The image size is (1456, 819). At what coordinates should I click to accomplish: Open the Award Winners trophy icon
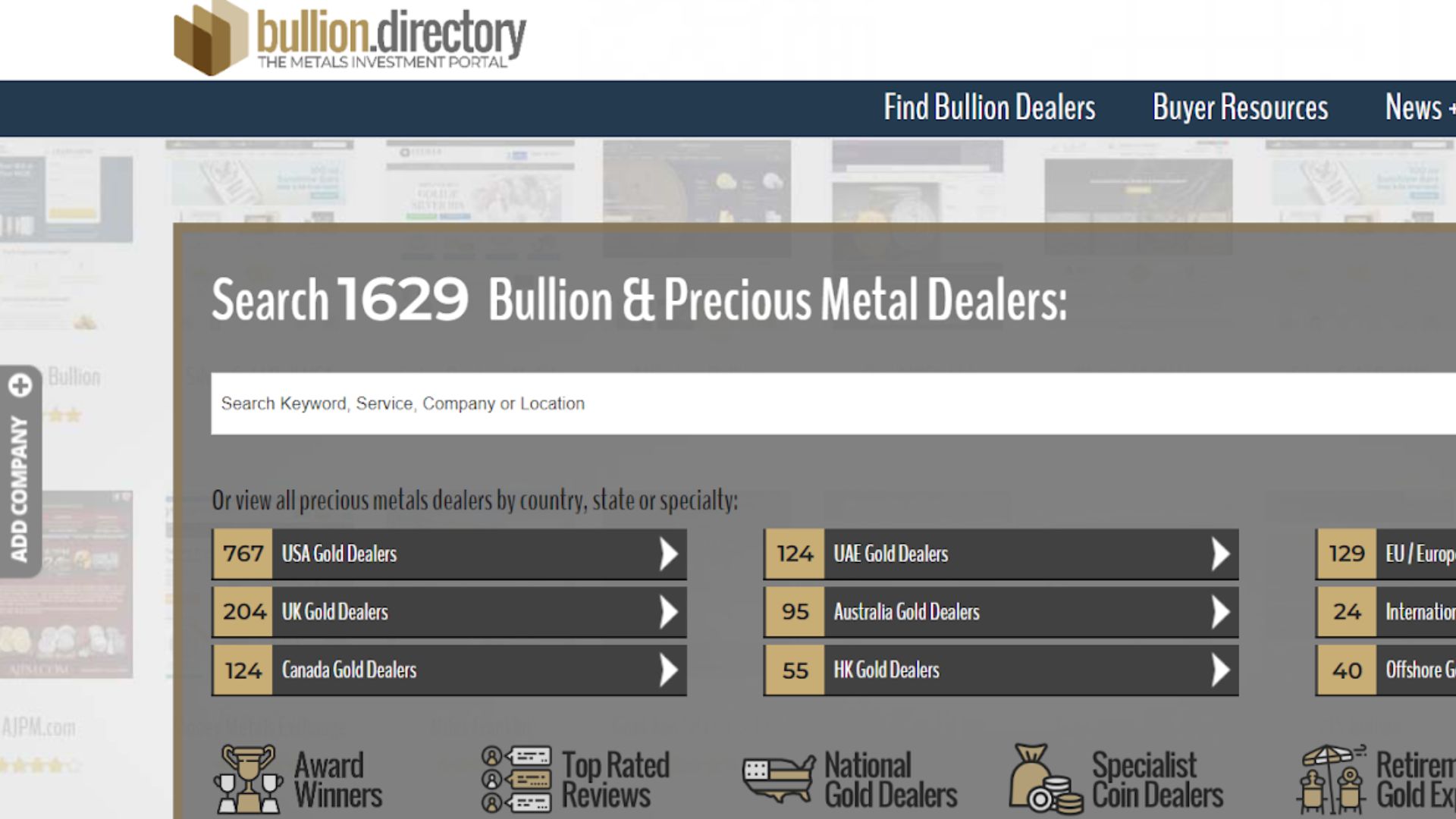pyautogui.click(x=248, y=780)
